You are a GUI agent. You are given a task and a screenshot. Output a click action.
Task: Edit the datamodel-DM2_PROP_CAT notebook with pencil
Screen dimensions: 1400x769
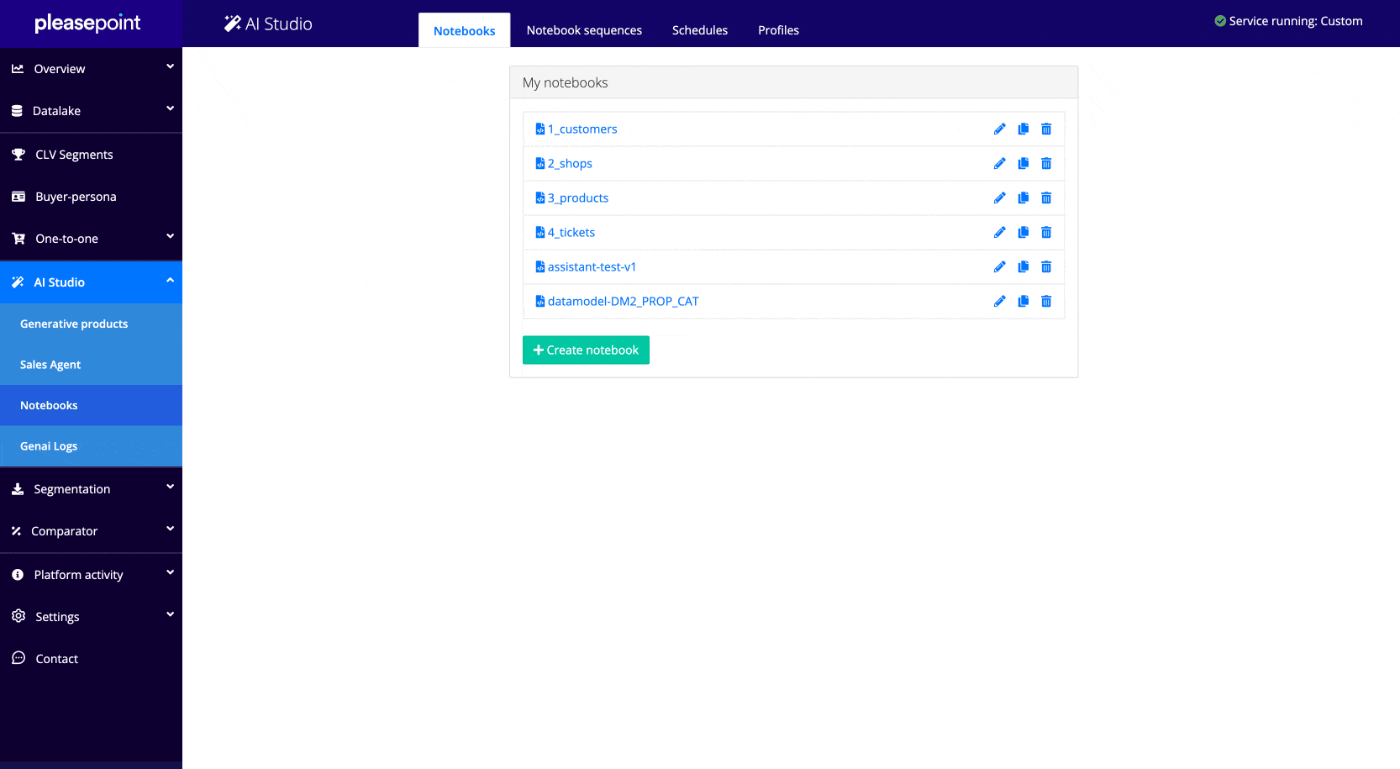999,301
